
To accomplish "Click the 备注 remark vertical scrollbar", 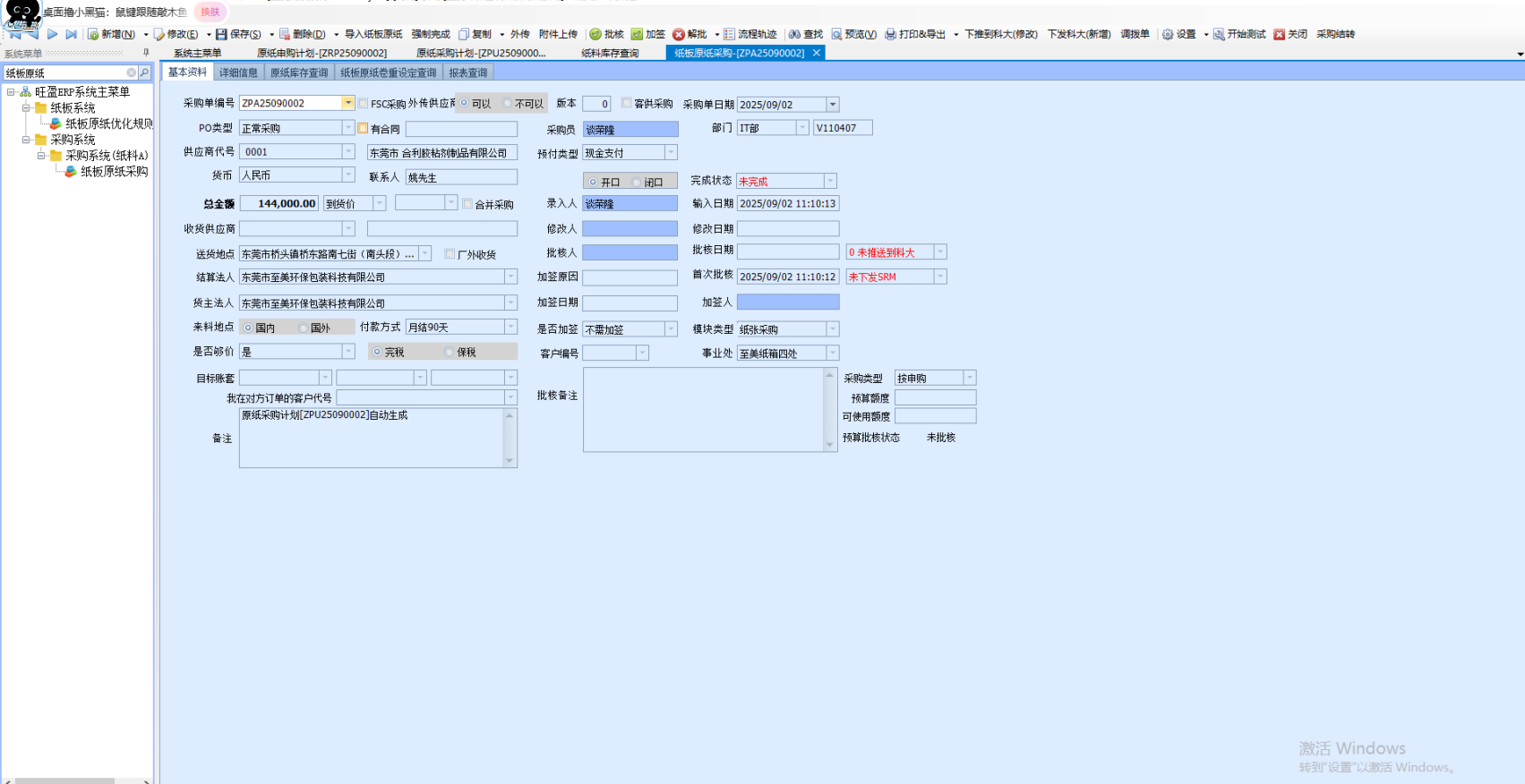I will (x=510, y=438).
